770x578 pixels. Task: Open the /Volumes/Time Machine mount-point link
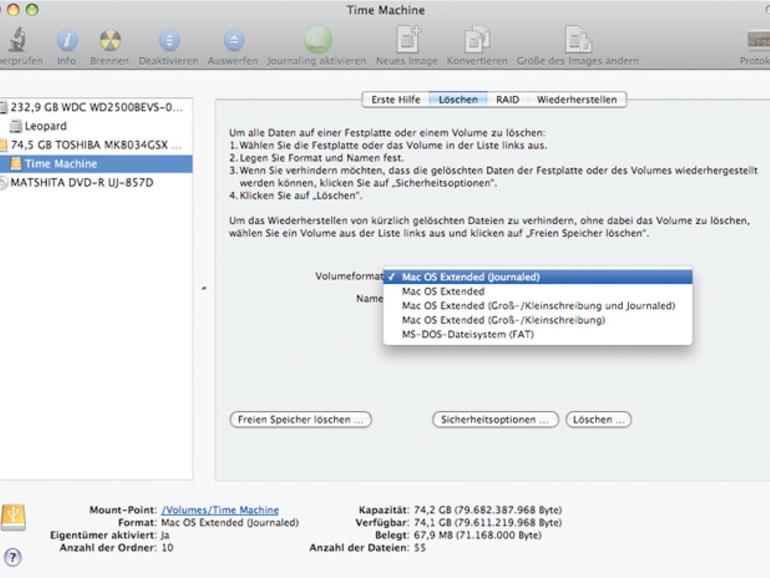pyautogui.click(x=220, y=510)
